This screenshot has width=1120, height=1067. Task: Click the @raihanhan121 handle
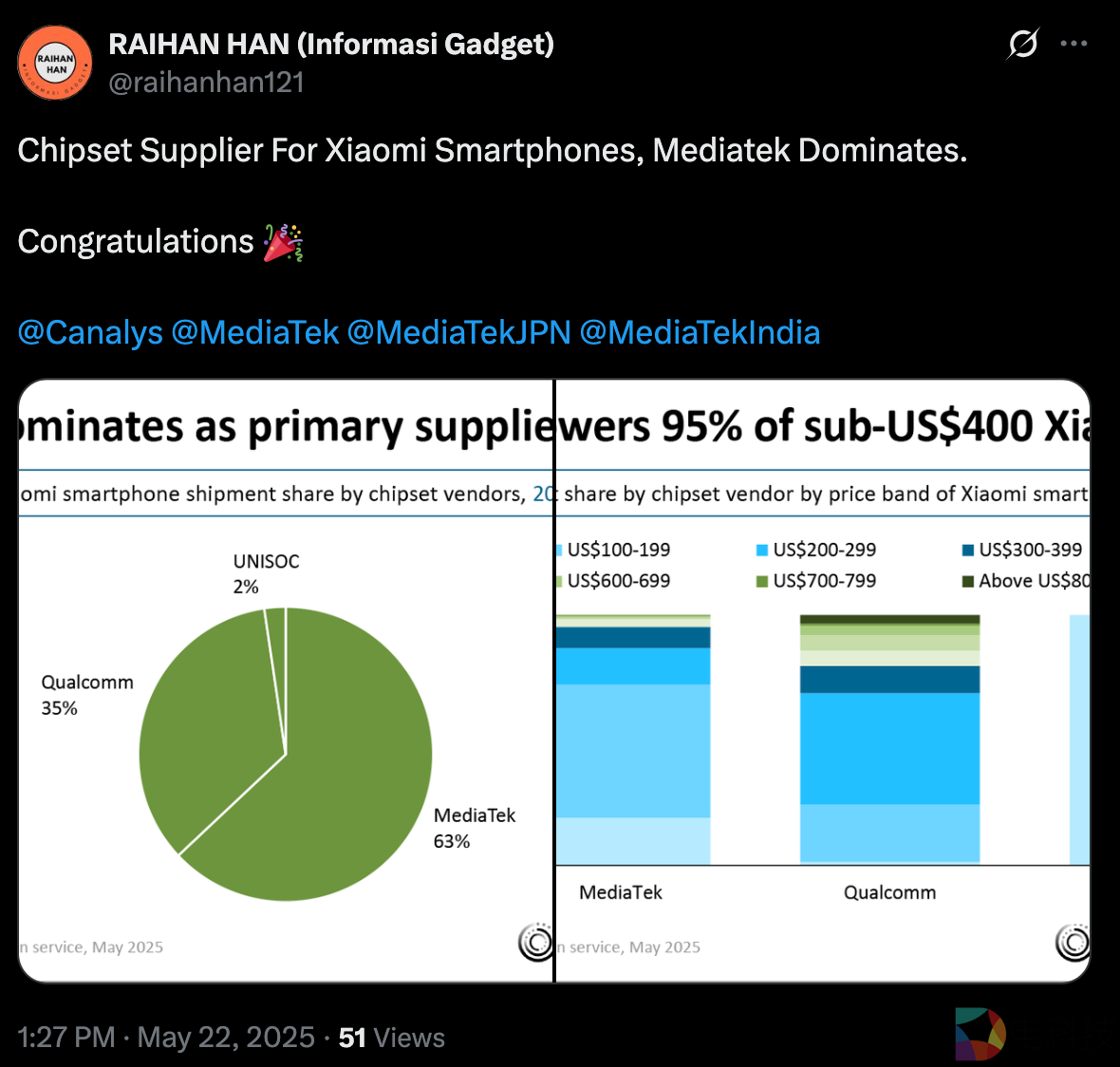coord(206,83)
